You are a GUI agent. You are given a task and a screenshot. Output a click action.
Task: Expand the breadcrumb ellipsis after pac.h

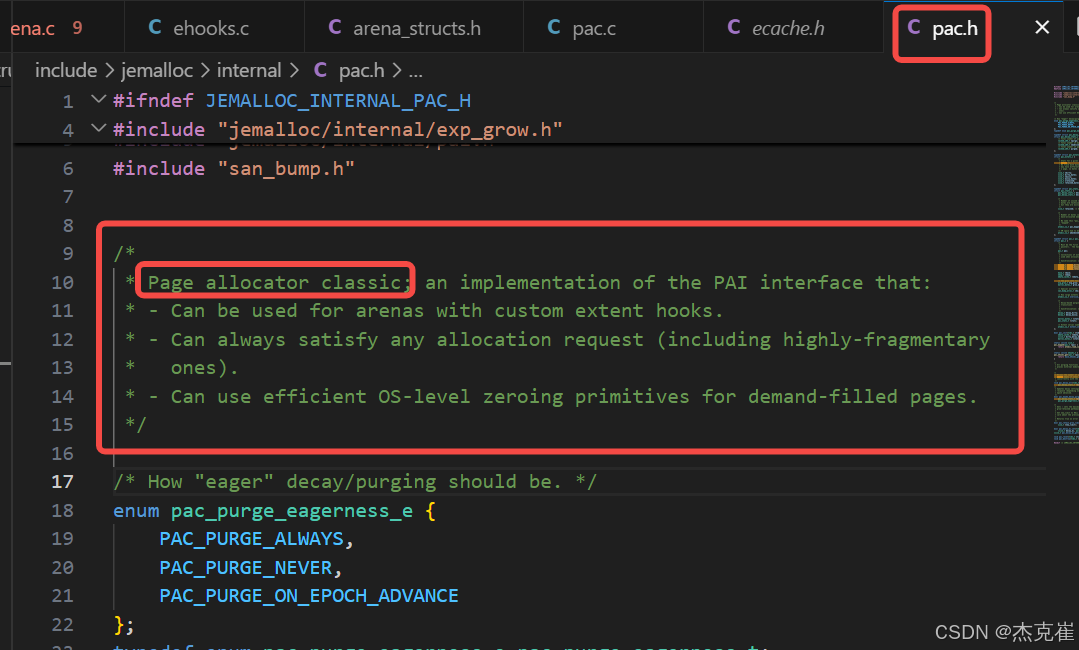pos(415,70)
